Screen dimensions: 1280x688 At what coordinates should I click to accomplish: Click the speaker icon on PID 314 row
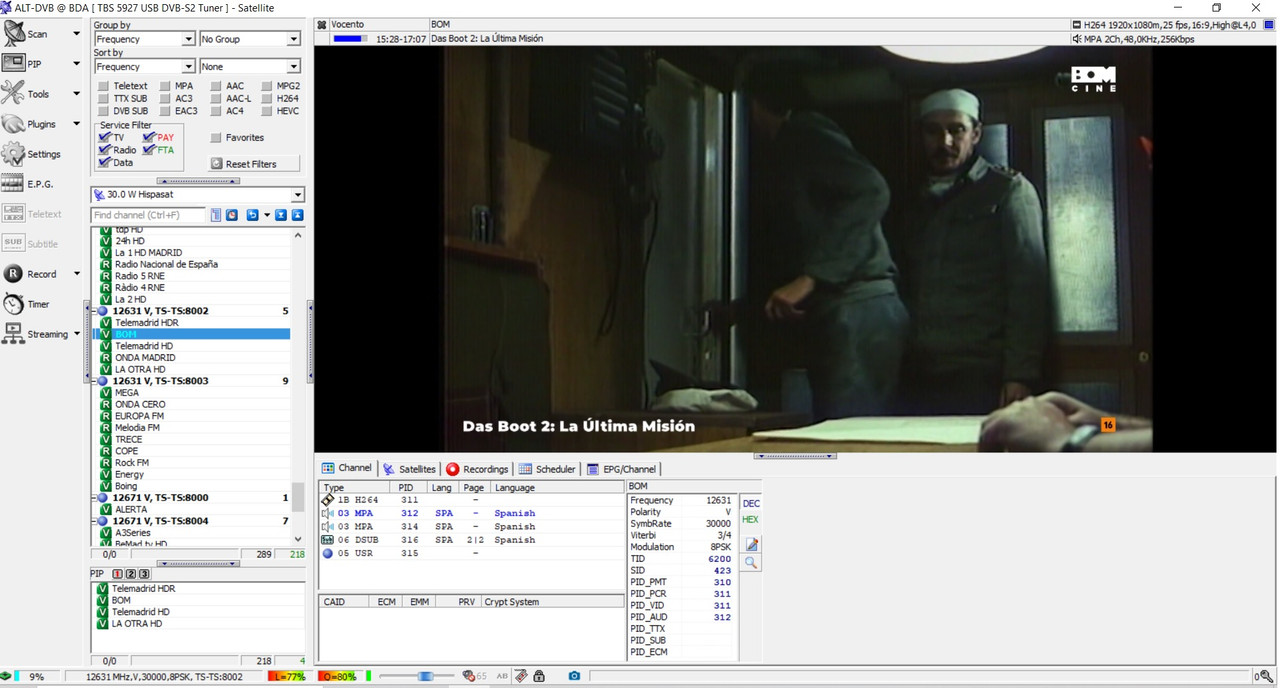(327, 526)
